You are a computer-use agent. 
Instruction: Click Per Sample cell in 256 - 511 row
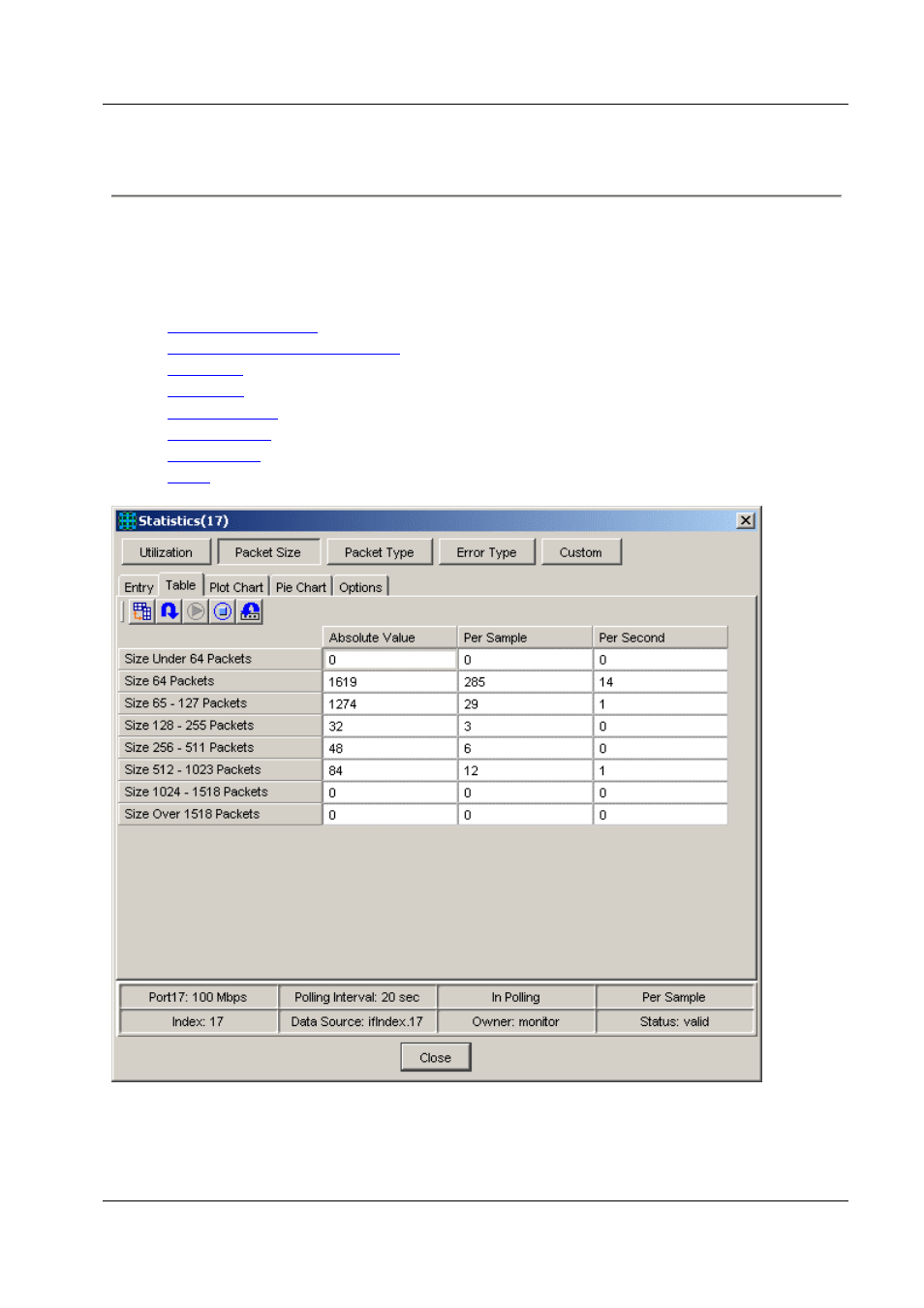coord(525,749)
